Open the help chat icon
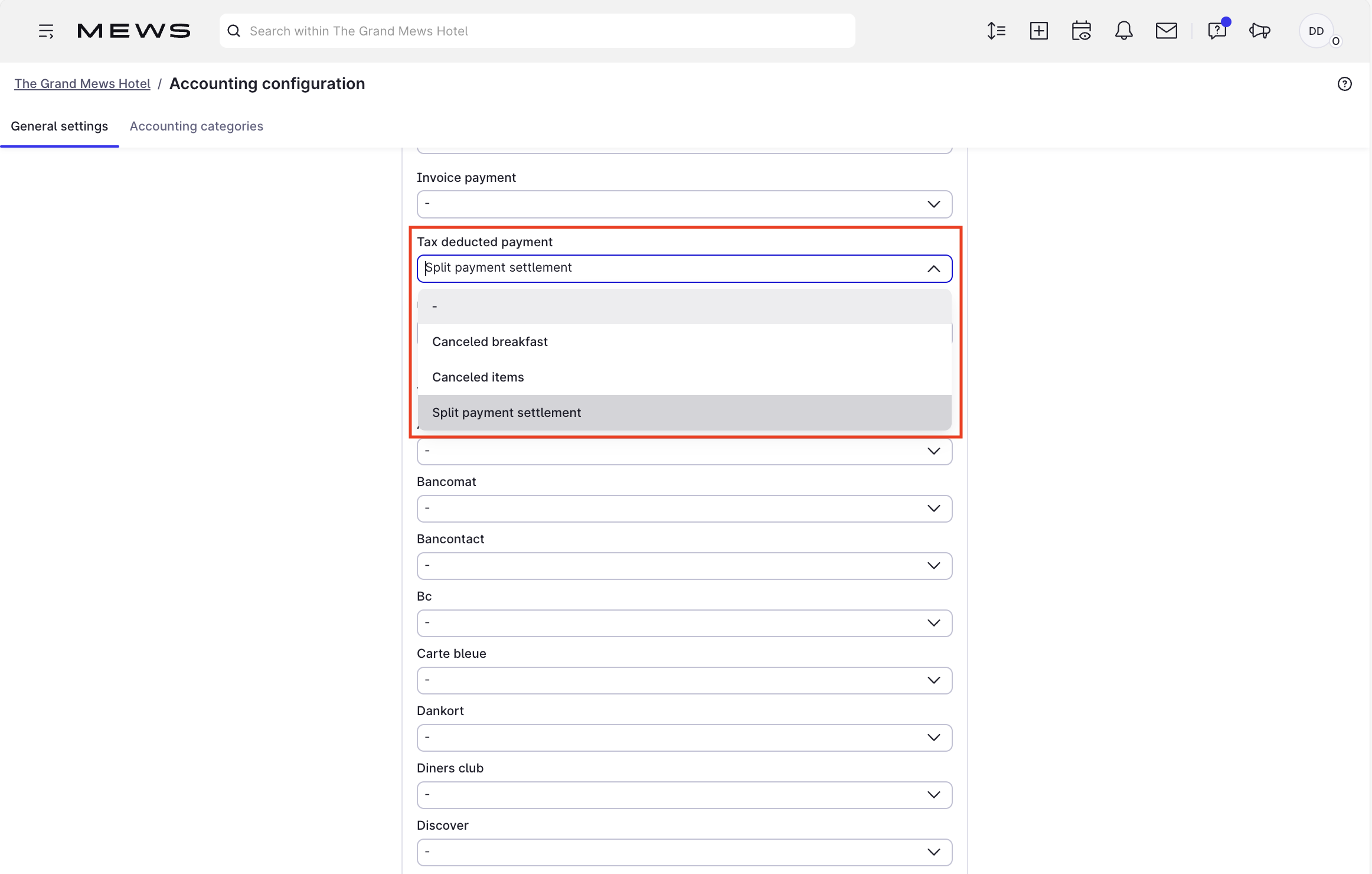 (1217, 31)
